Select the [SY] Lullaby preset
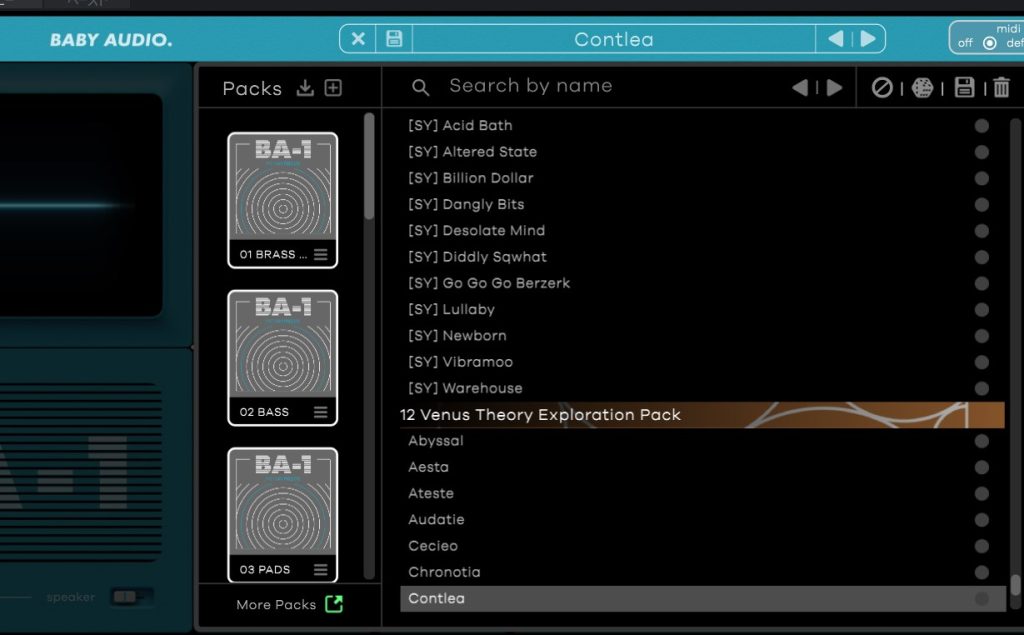Viewport: 1024px width, 635px height. pos(451,310)
